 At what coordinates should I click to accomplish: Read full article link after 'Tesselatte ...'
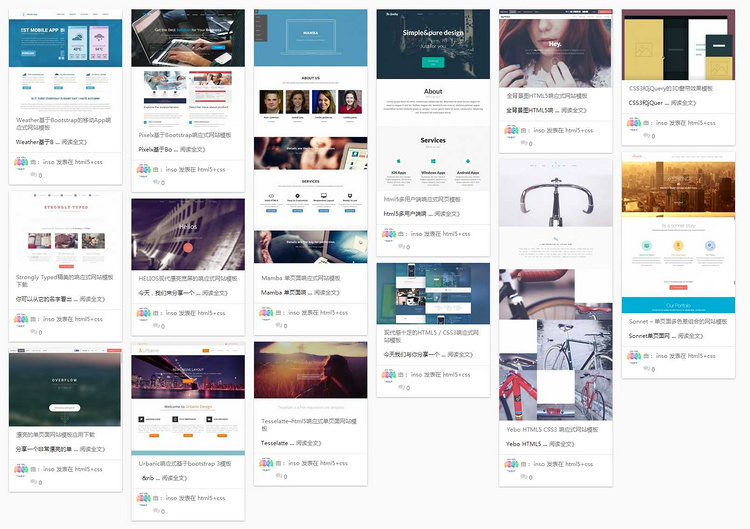pyautogui.click(x=309, y=443)
